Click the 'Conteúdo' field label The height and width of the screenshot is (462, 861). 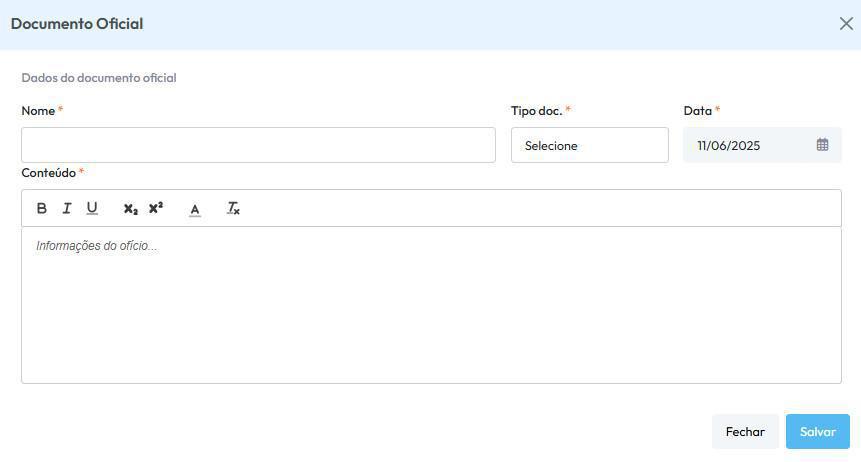point(48,172)
